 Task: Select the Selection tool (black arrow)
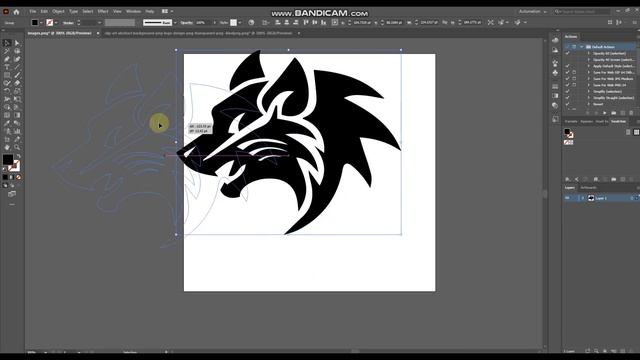tap(7, 43)
